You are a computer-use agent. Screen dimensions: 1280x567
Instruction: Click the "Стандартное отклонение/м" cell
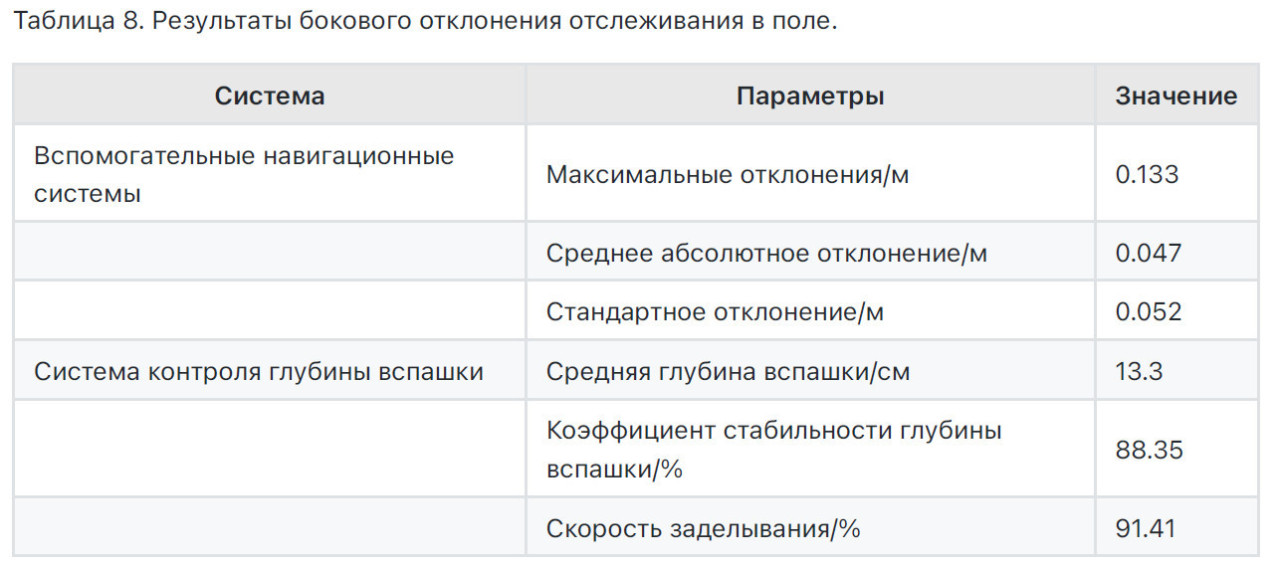[715, 312]
